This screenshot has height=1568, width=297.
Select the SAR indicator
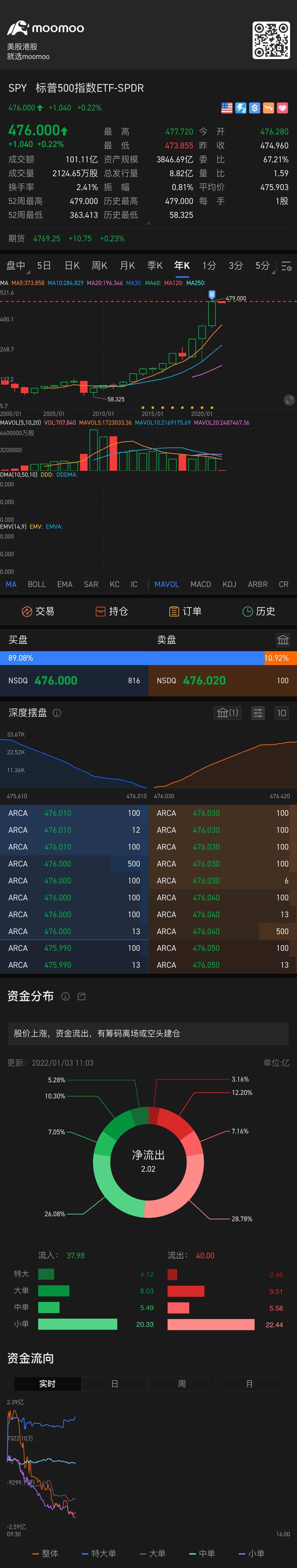point(91,584)
